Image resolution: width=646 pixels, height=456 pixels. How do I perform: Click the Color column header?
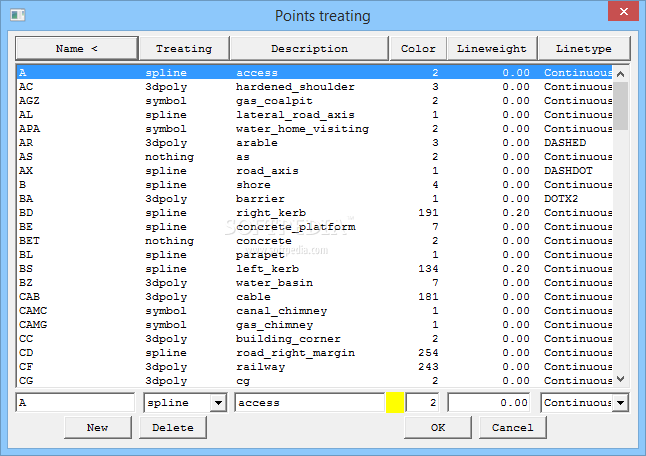click(x=418, y=49)
